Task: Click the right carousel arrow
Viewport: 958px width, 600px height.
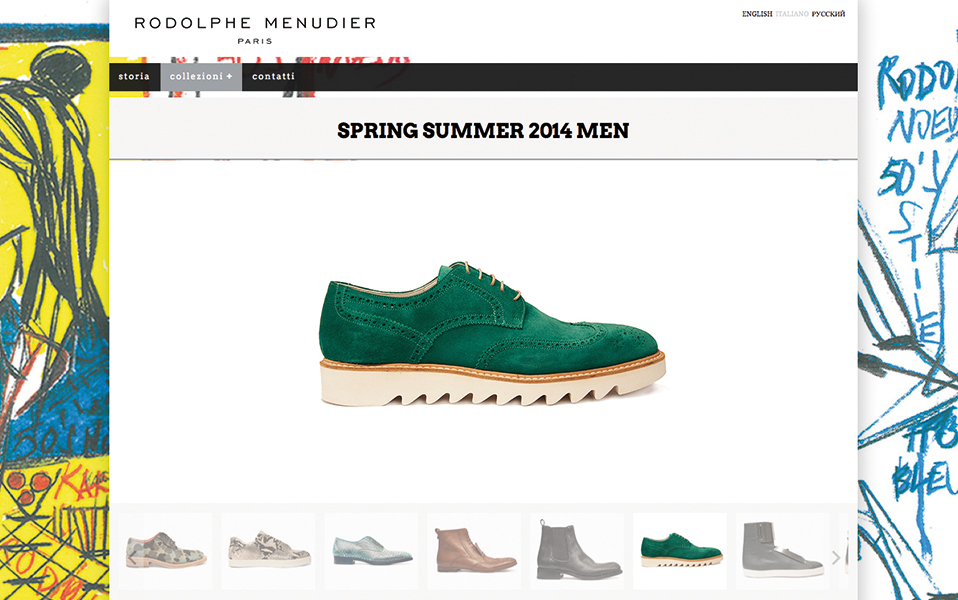Action: (x=836, y=557)
